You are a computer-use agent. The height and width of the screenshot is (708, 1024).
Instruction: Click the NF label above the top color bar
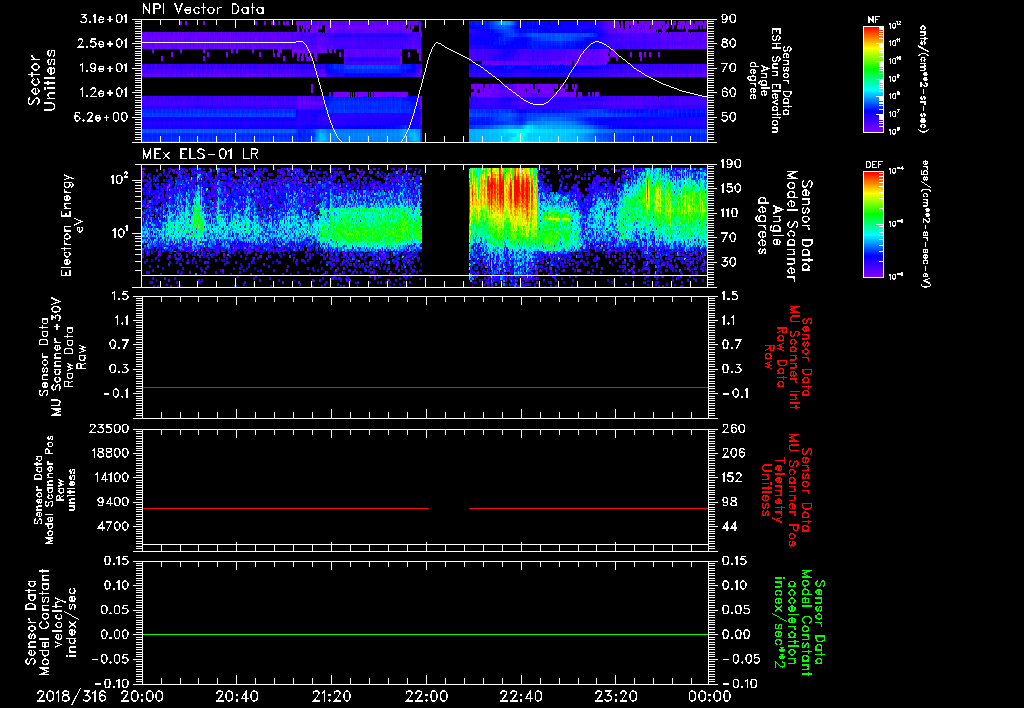(x=873, y=20)
